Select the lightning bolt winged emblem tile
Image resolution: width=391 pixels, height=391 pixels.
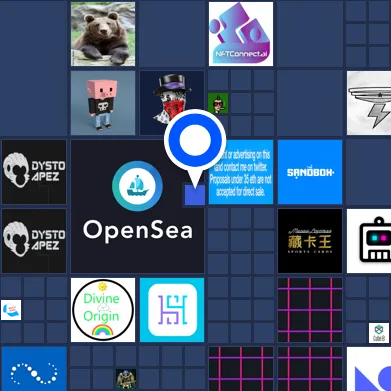369,103
